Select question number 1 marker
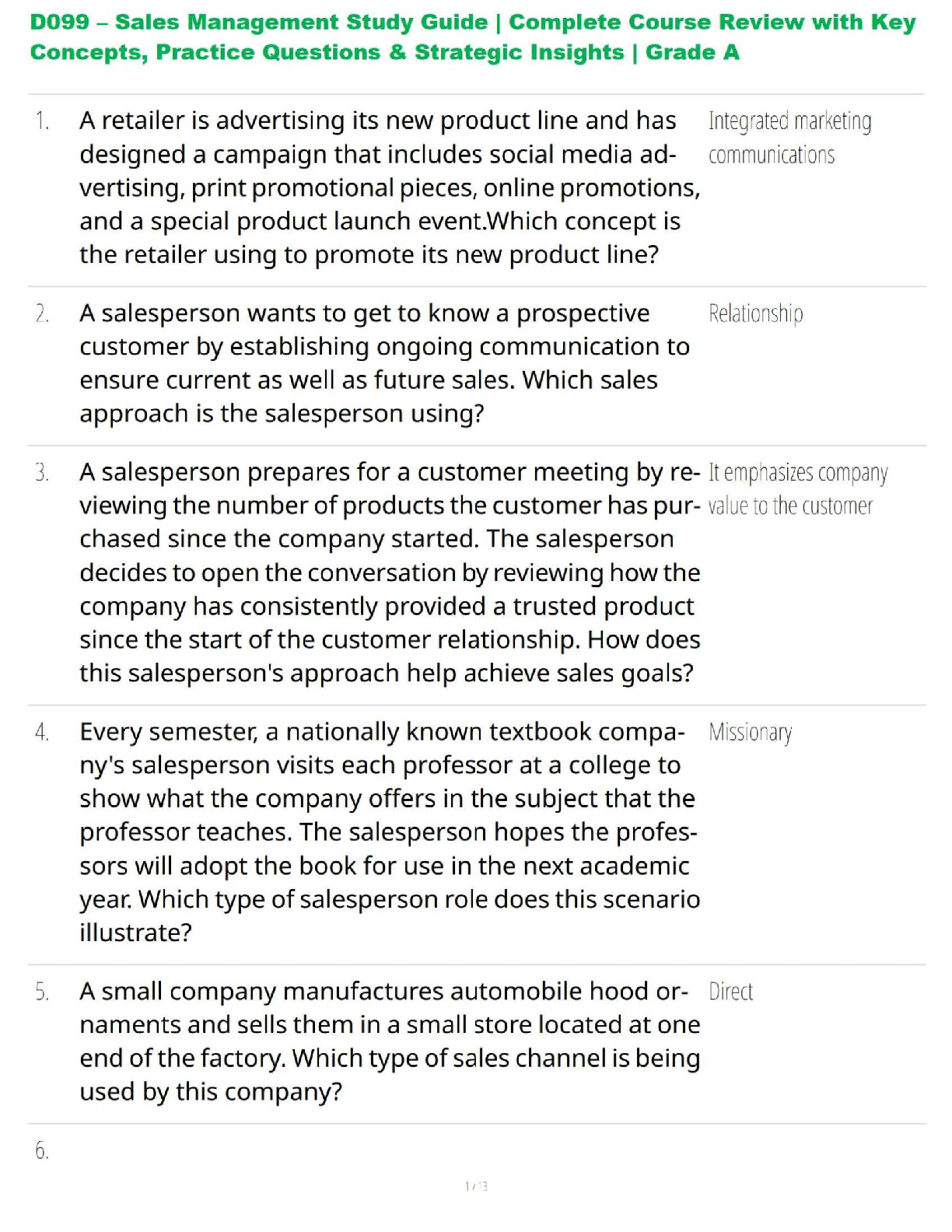The width and height of the screenshot is (952, 1232). 42,121
